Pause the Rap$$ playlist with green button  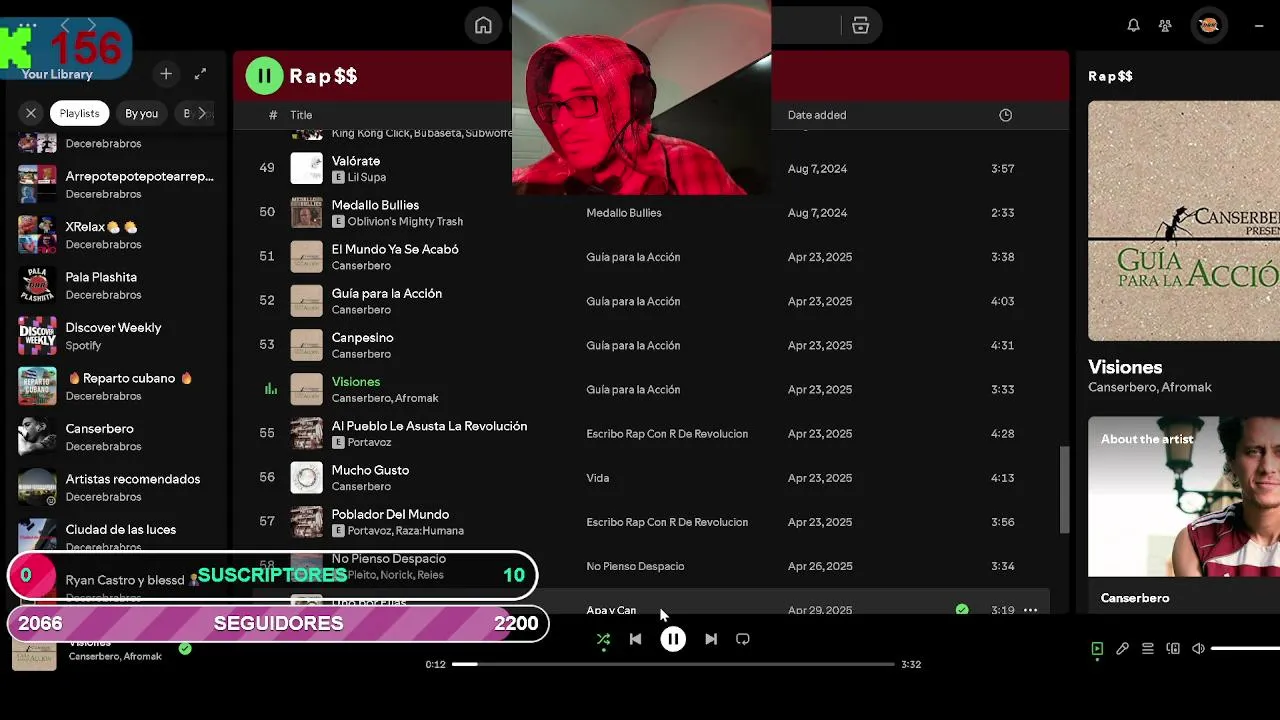point(264,75)
